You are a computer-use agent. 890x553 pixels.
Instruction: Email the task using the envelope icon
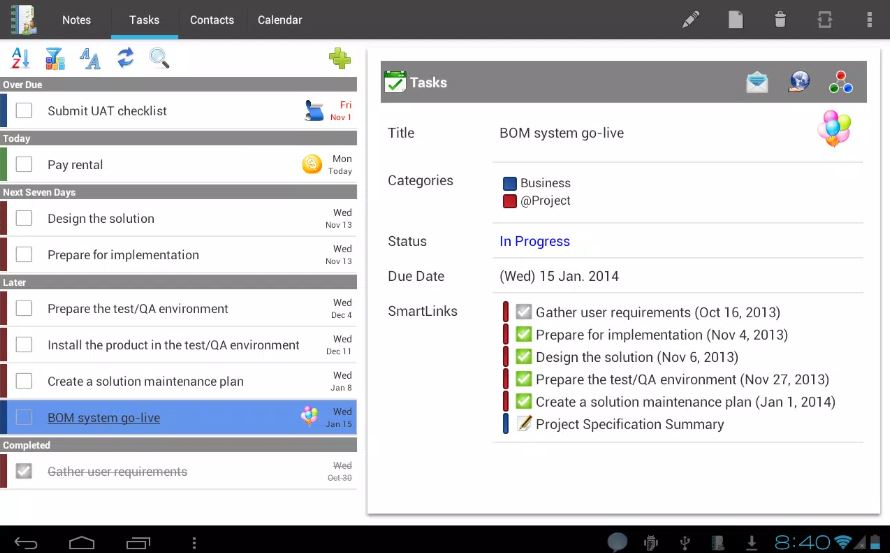757,82
